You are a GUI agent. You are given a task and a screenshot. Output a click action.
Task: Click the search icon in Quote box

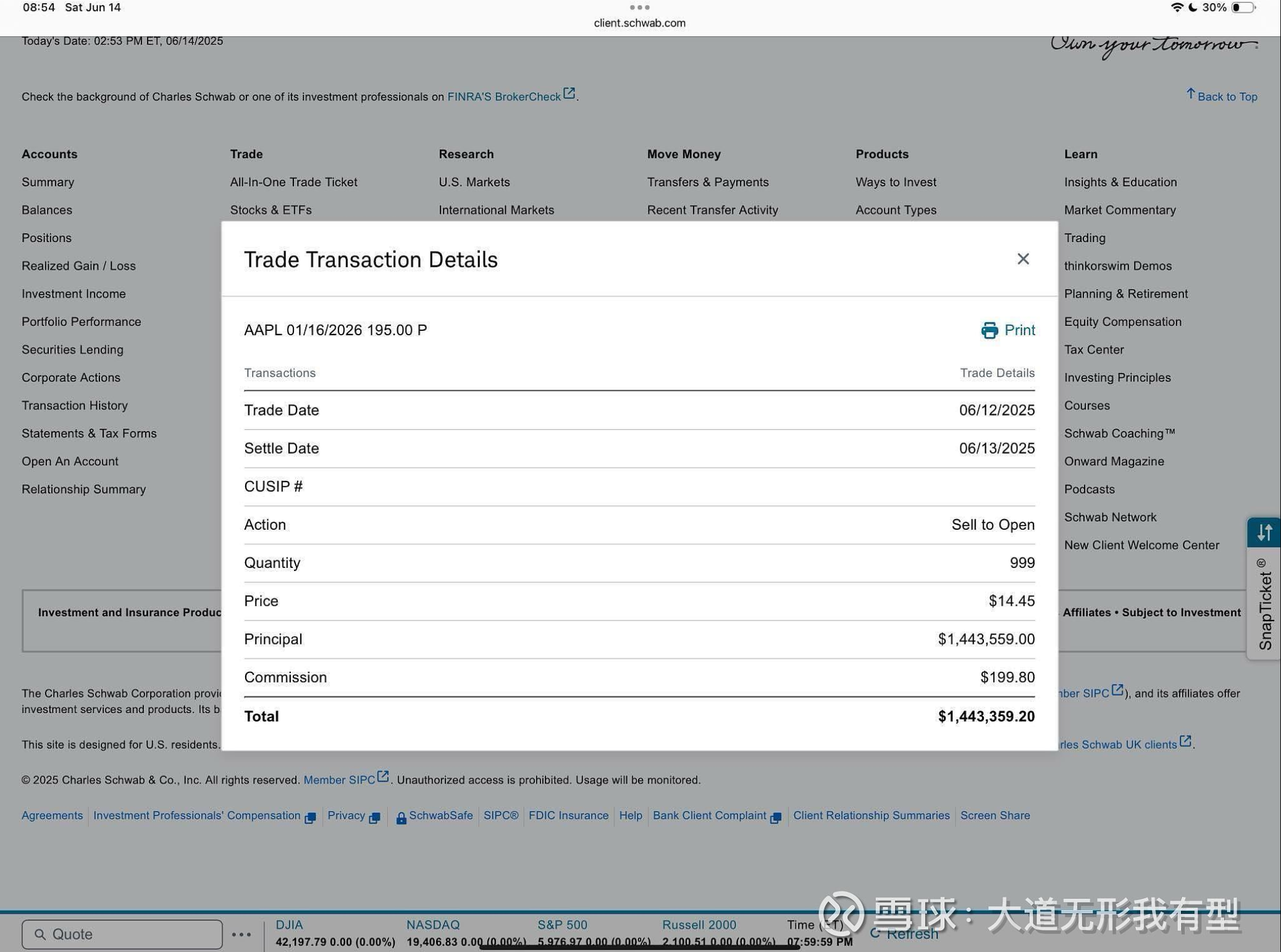[x=40, y=934]
